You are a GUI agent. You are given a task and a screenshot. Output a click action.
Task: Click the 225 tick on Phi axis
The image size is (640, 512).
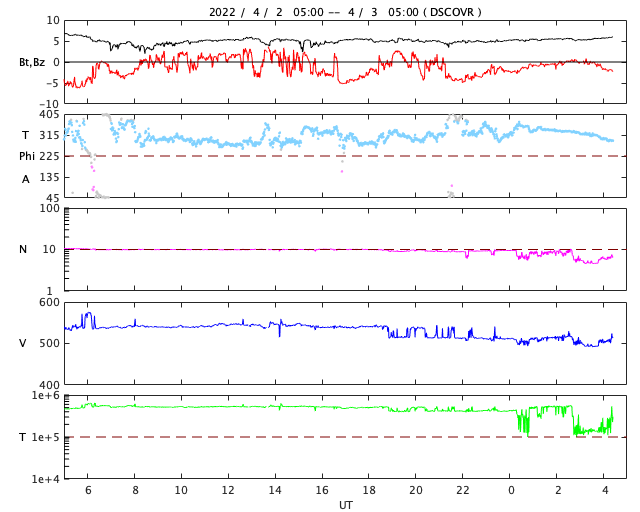click(49, 156)
